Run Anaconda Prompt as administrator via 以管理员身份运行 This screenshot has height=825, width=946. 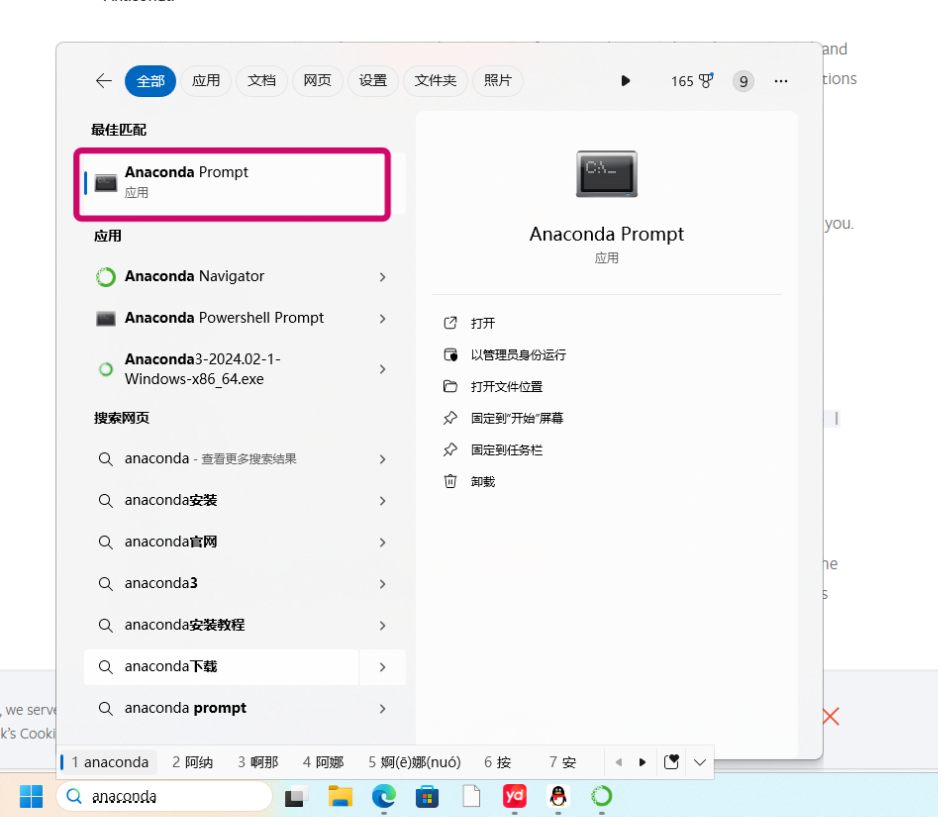pos(515,355)
